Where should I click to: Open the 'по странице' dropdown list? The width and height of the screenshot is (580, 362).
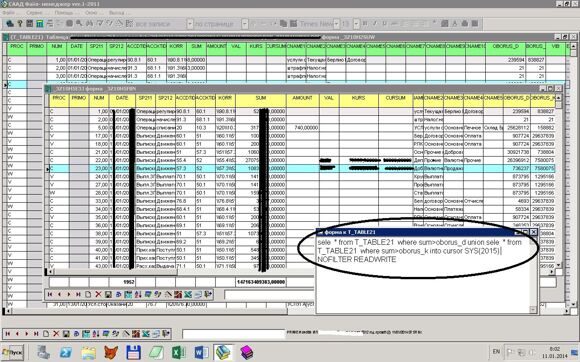tap(245, 24)
